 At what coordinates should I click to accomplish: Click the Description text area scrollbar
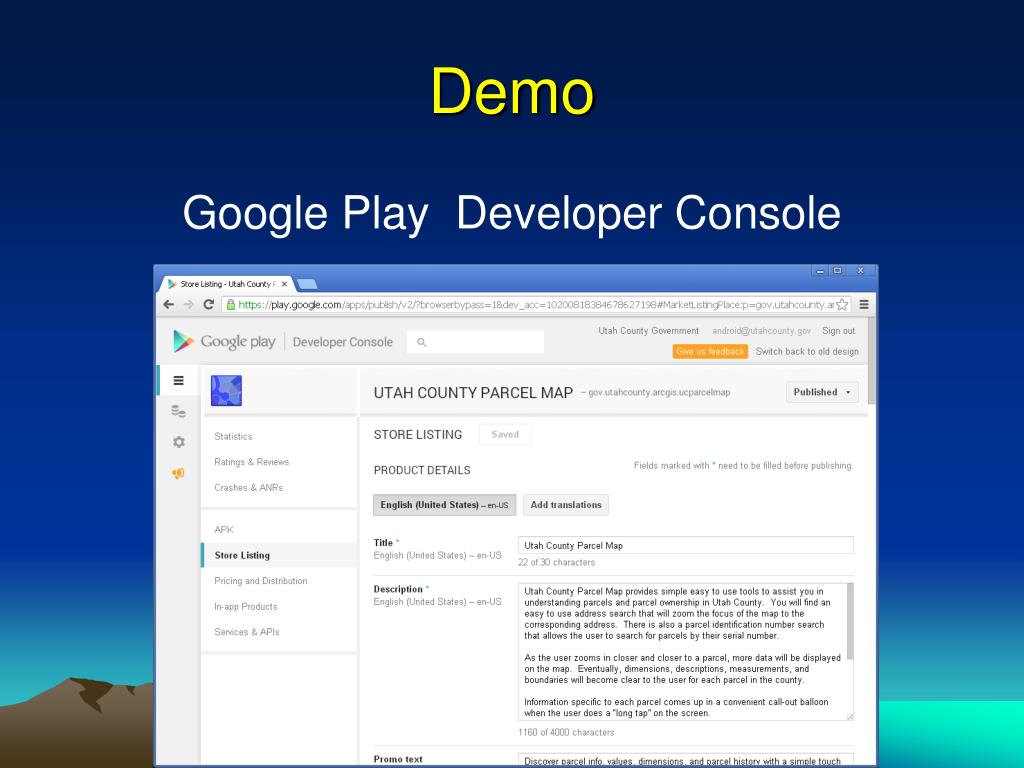[850, 621]
